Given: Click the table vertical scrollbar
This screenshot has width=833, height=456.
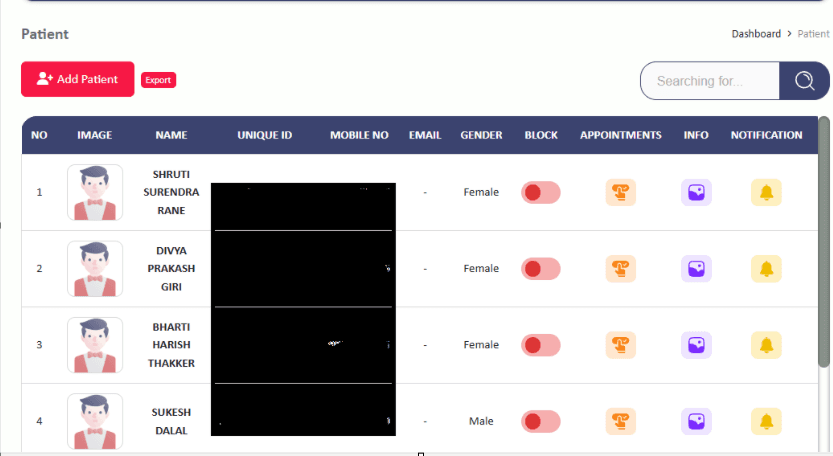Looking at the screenshot, I should [824, 242].
